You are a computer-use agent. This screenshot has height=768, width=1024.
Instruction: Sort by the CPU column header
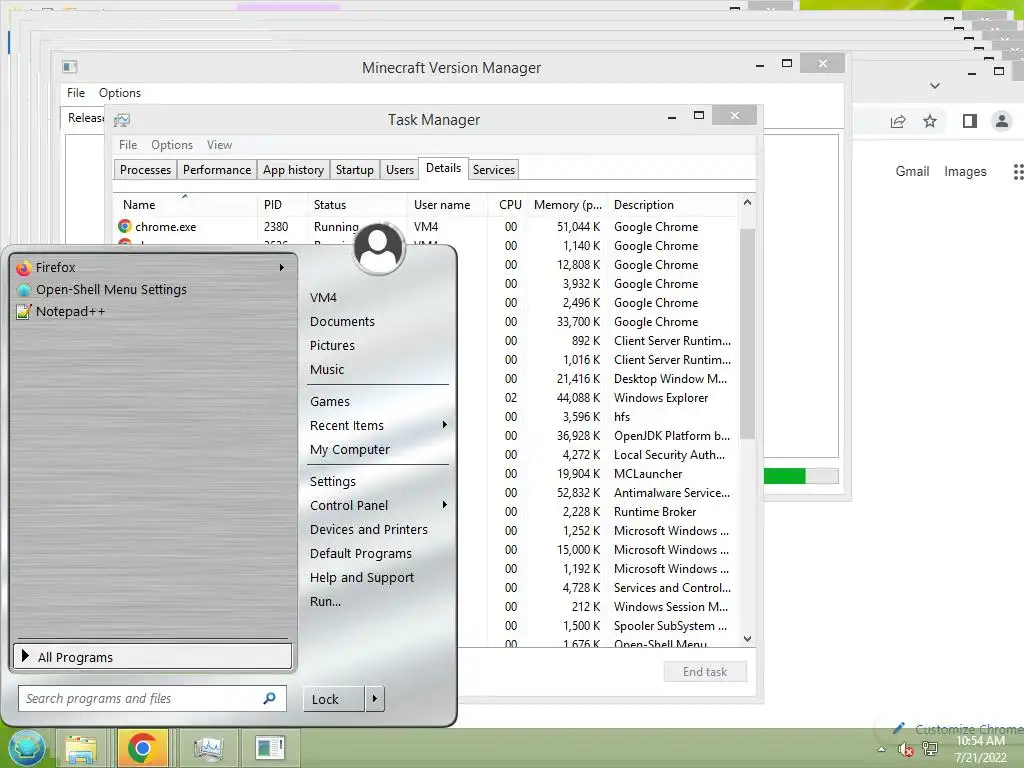click(x=507, y=204)
